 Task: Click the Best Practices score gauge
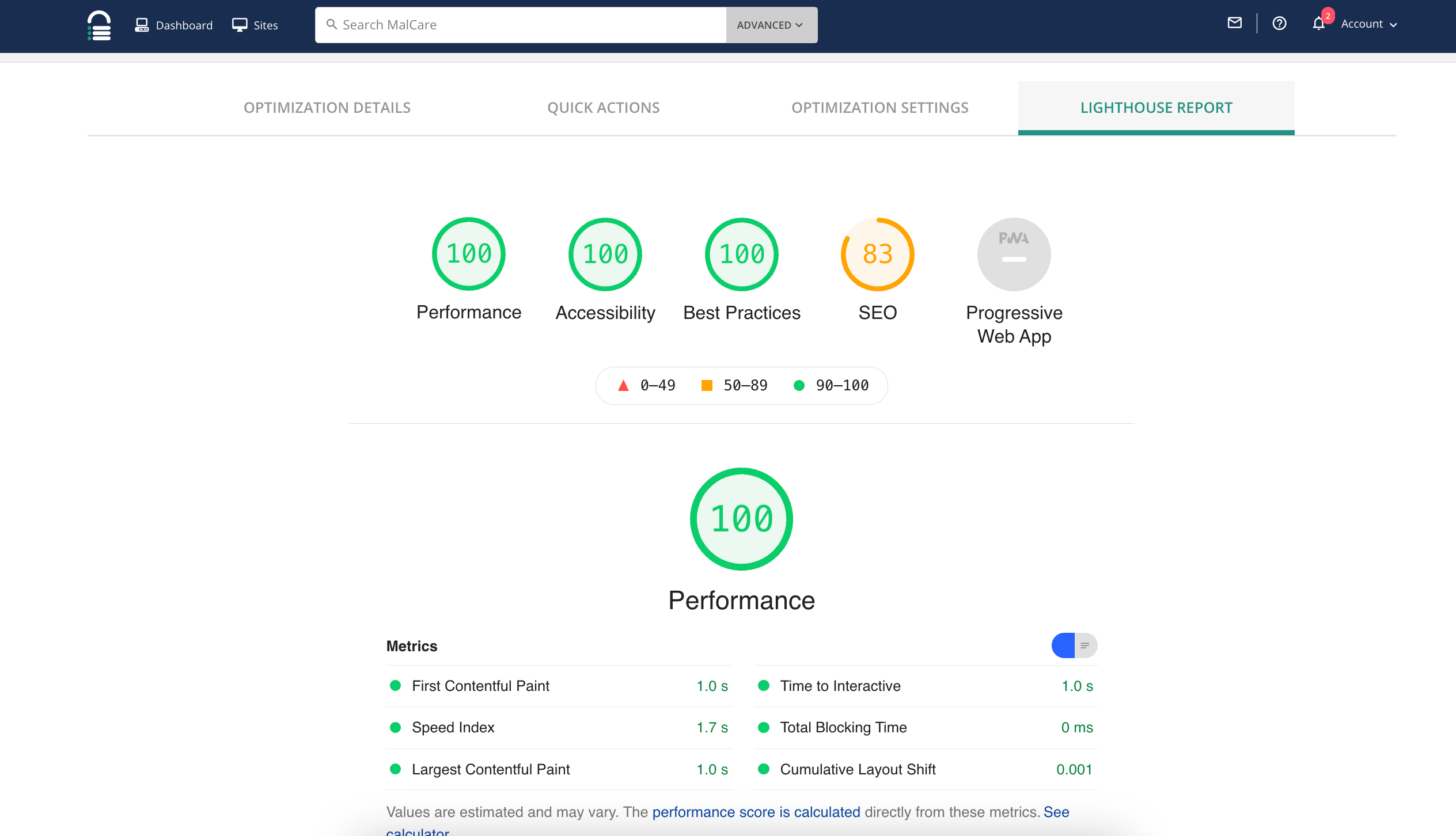[x=741, y=254]
